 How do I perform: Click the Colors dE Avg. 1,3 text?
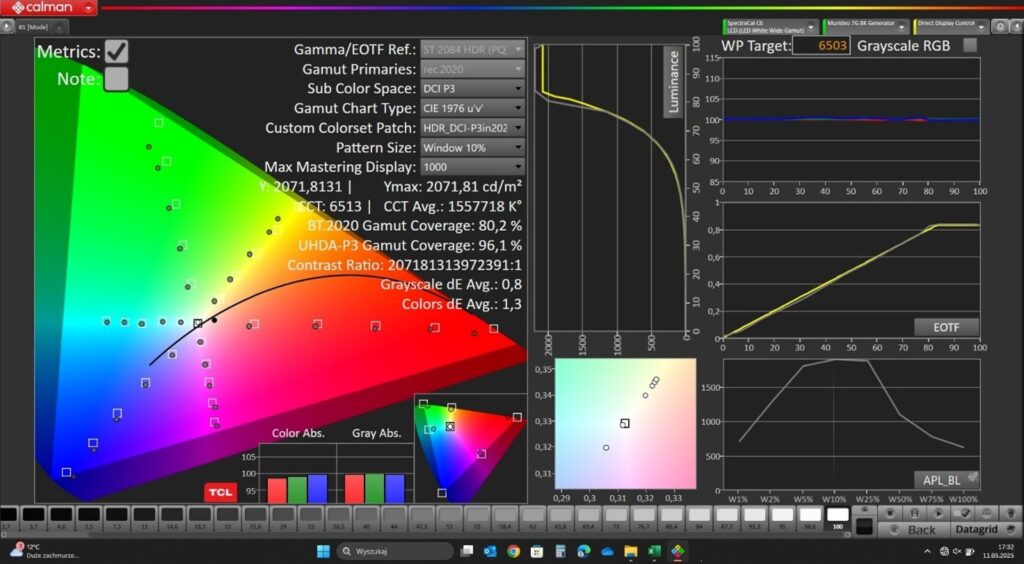coord(462,304)
